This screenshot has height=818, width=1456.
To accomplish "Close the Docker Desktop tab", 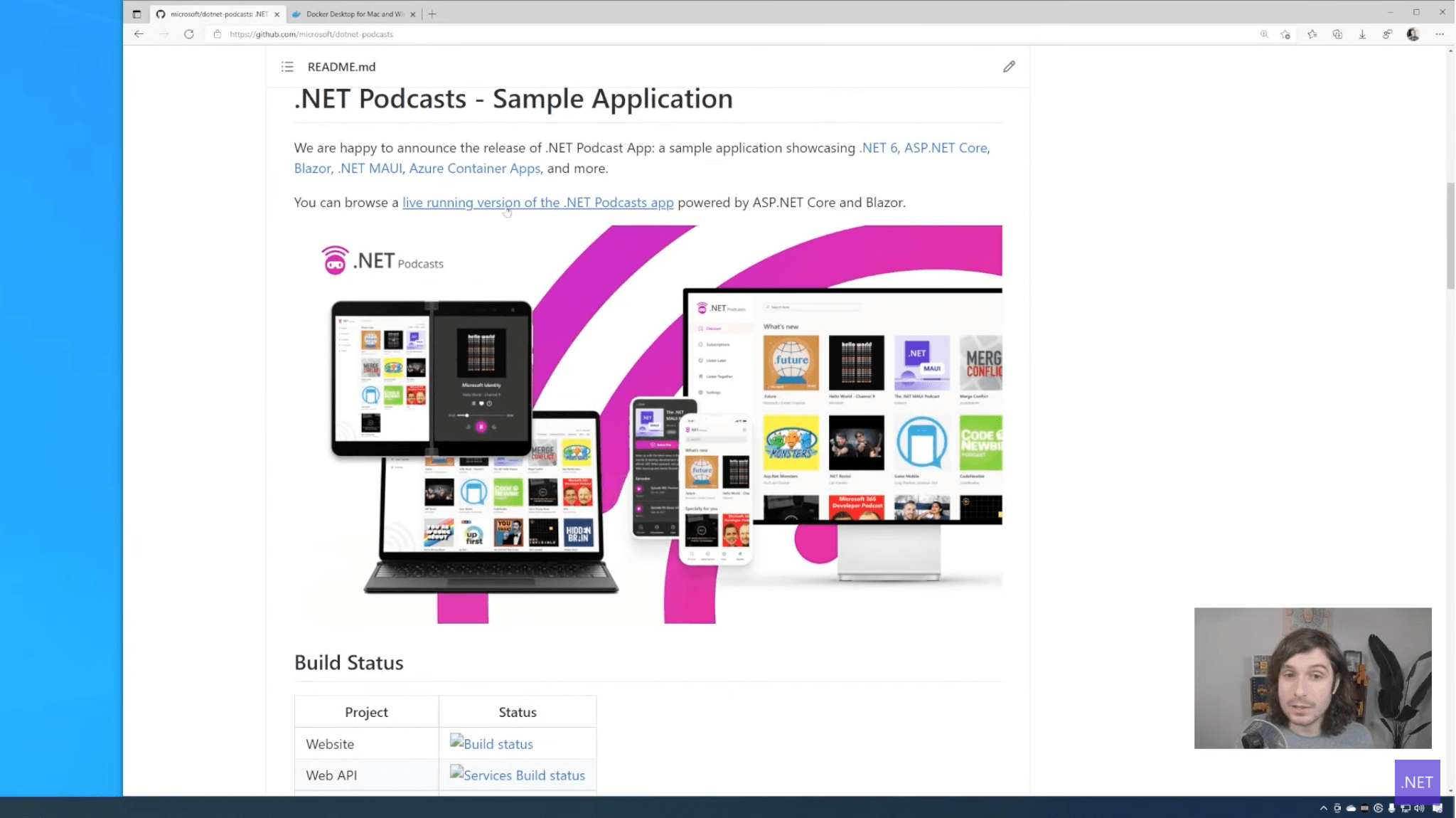I will tap(412, 14).
